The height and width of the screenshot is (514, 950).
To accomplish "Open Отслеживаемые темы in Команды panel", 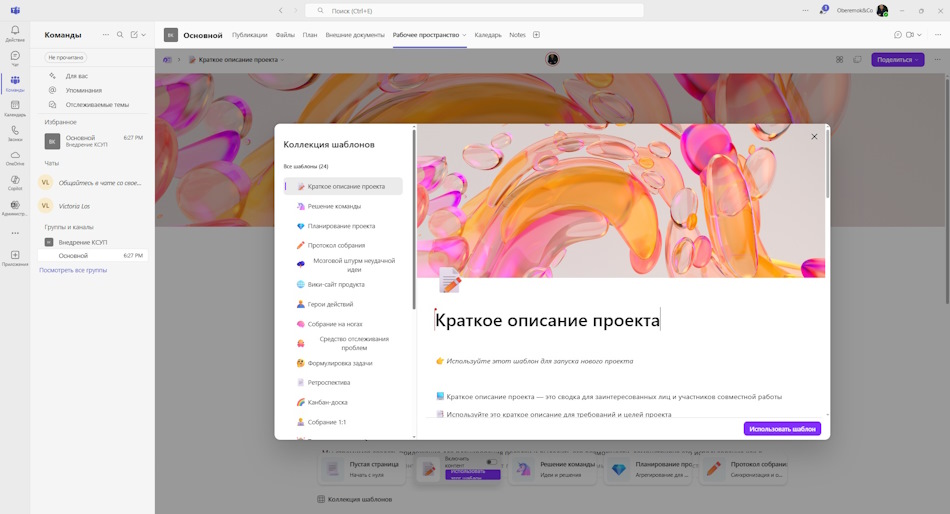I will [x=97, y=105].
